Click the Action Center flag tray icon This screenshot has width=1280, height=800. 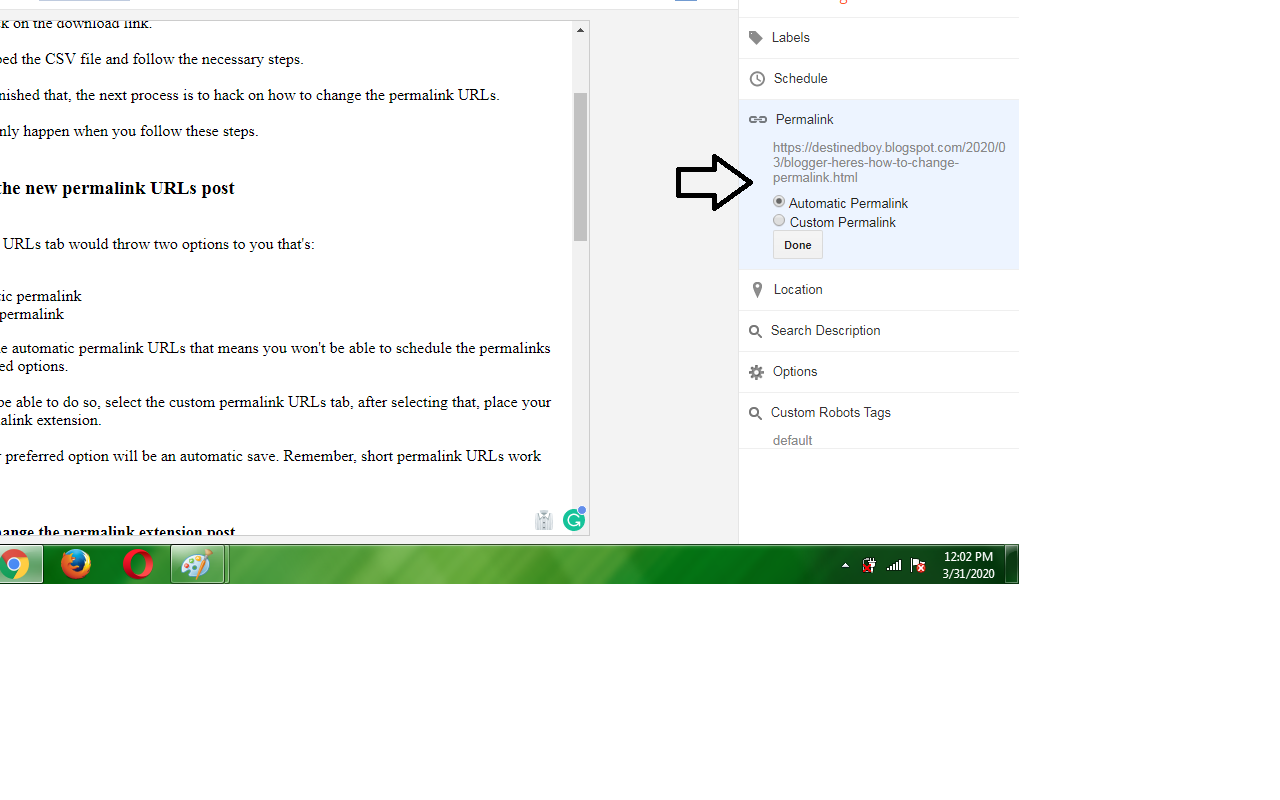point(918,565)
